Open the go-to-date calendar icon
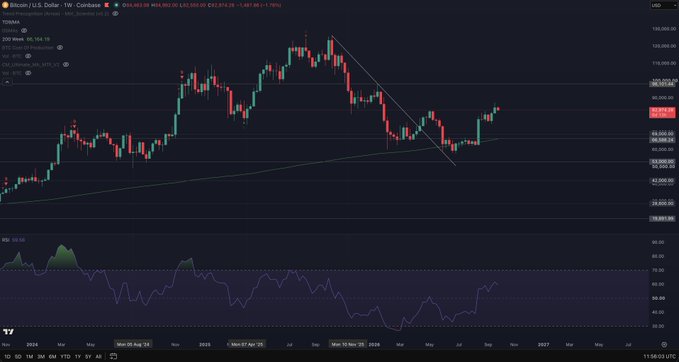The image size is (679, 362). [113, 356]
